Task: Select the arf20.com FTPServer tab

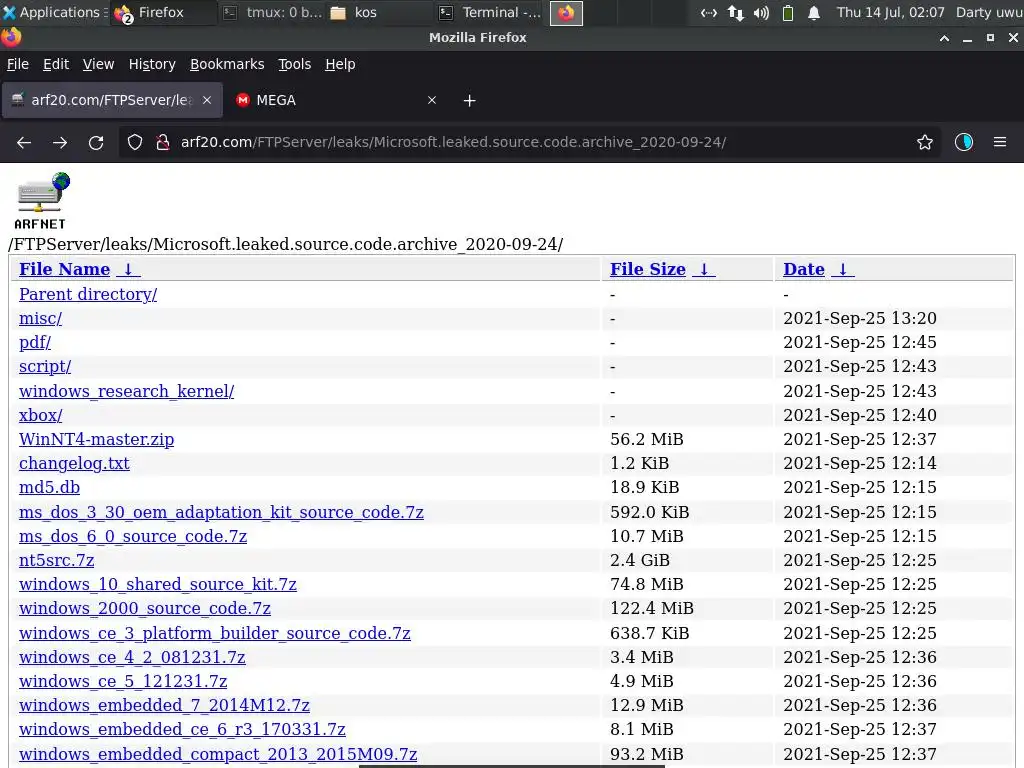Action: click(112, 100)
